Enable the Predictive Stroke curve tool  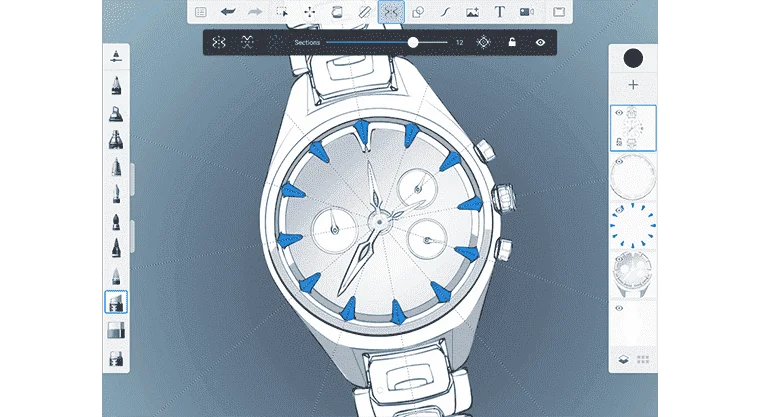(x=445, y=12)
